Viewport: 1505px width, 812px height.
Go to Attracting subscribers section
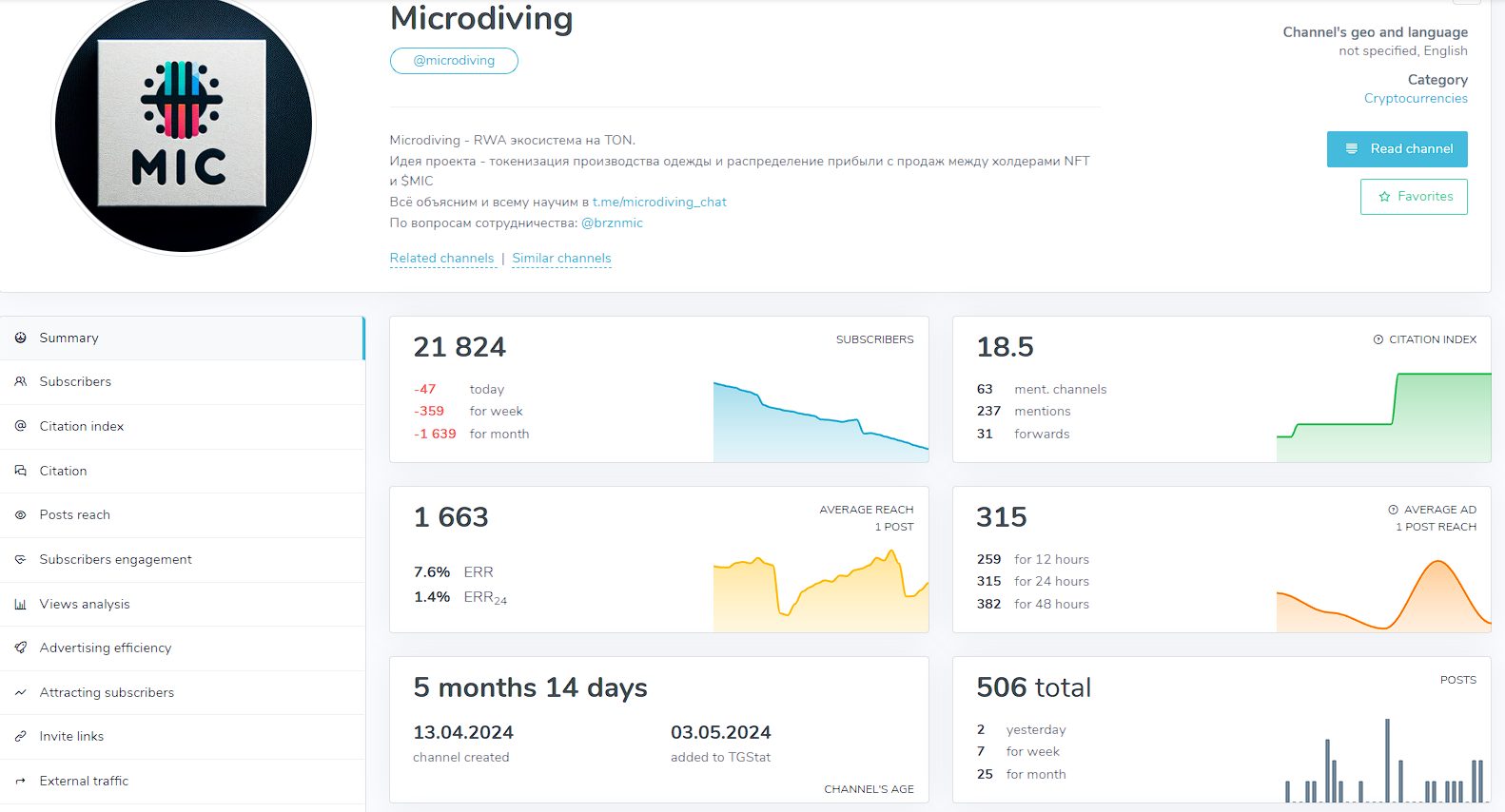pos(182,692)
